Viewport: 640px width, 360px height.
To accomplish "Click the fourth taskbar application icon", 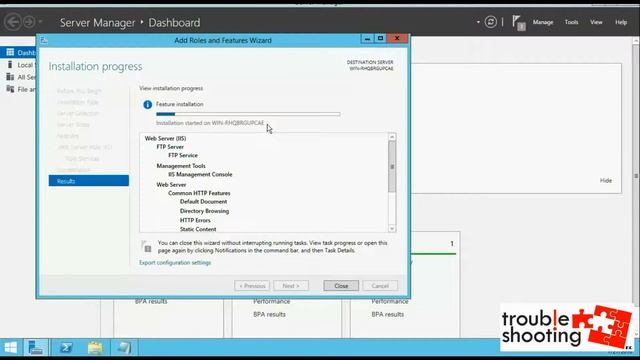I will tap(124, 348).
